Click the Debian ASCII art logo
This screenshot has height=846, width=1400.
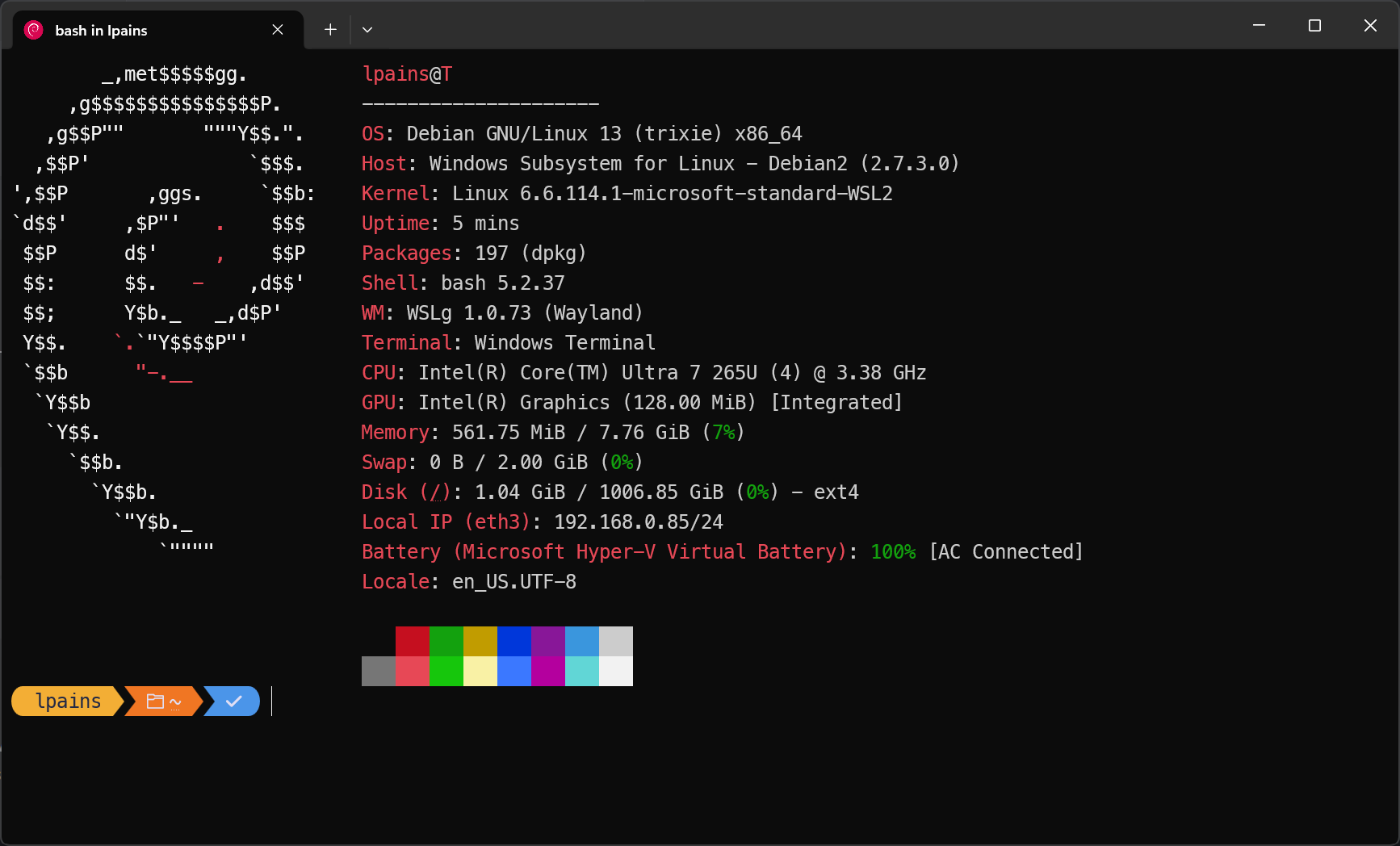164,309
